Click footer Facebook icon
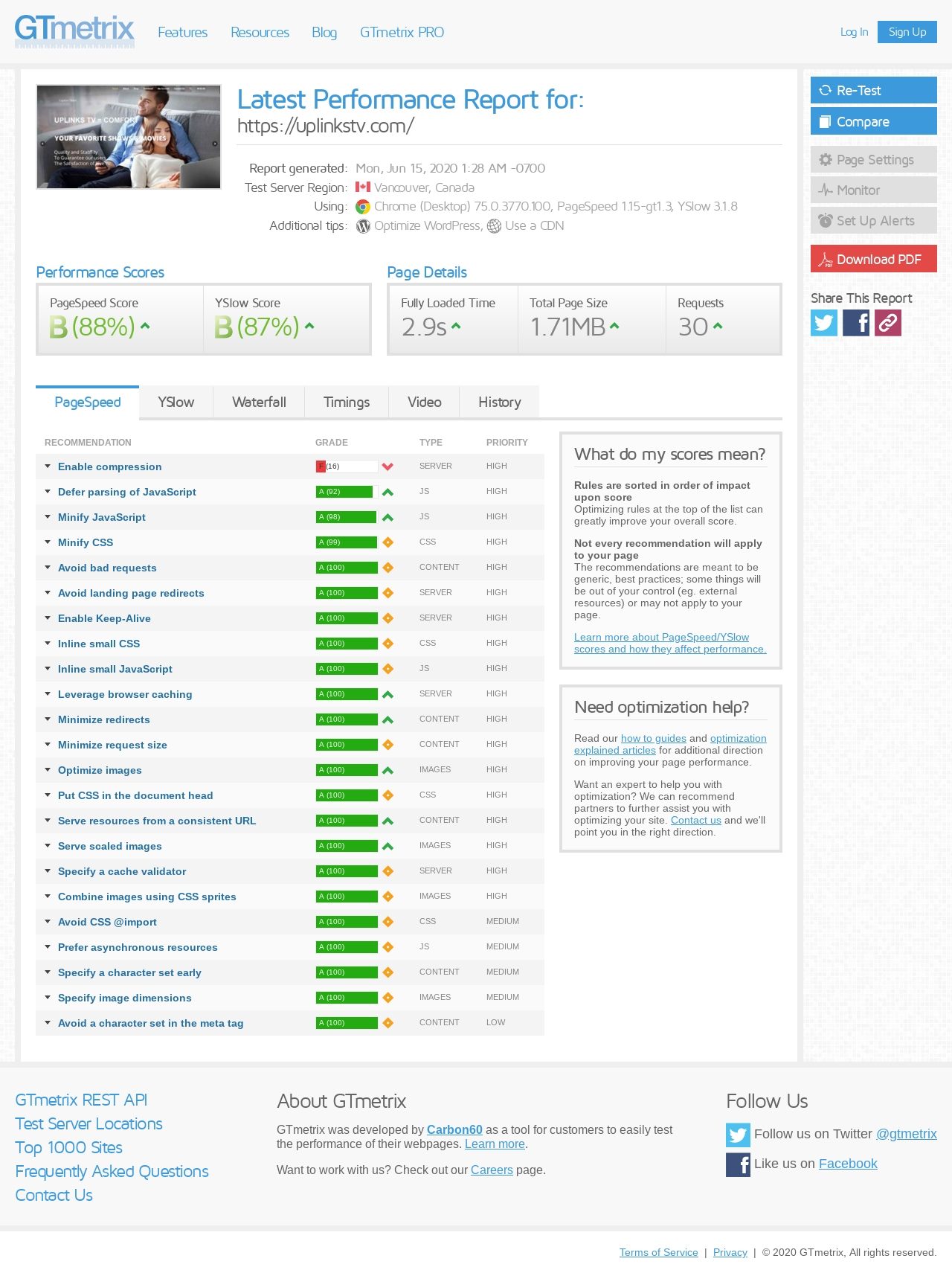Viewport: 952px width, 1273px height. [x=738, y=1164]
